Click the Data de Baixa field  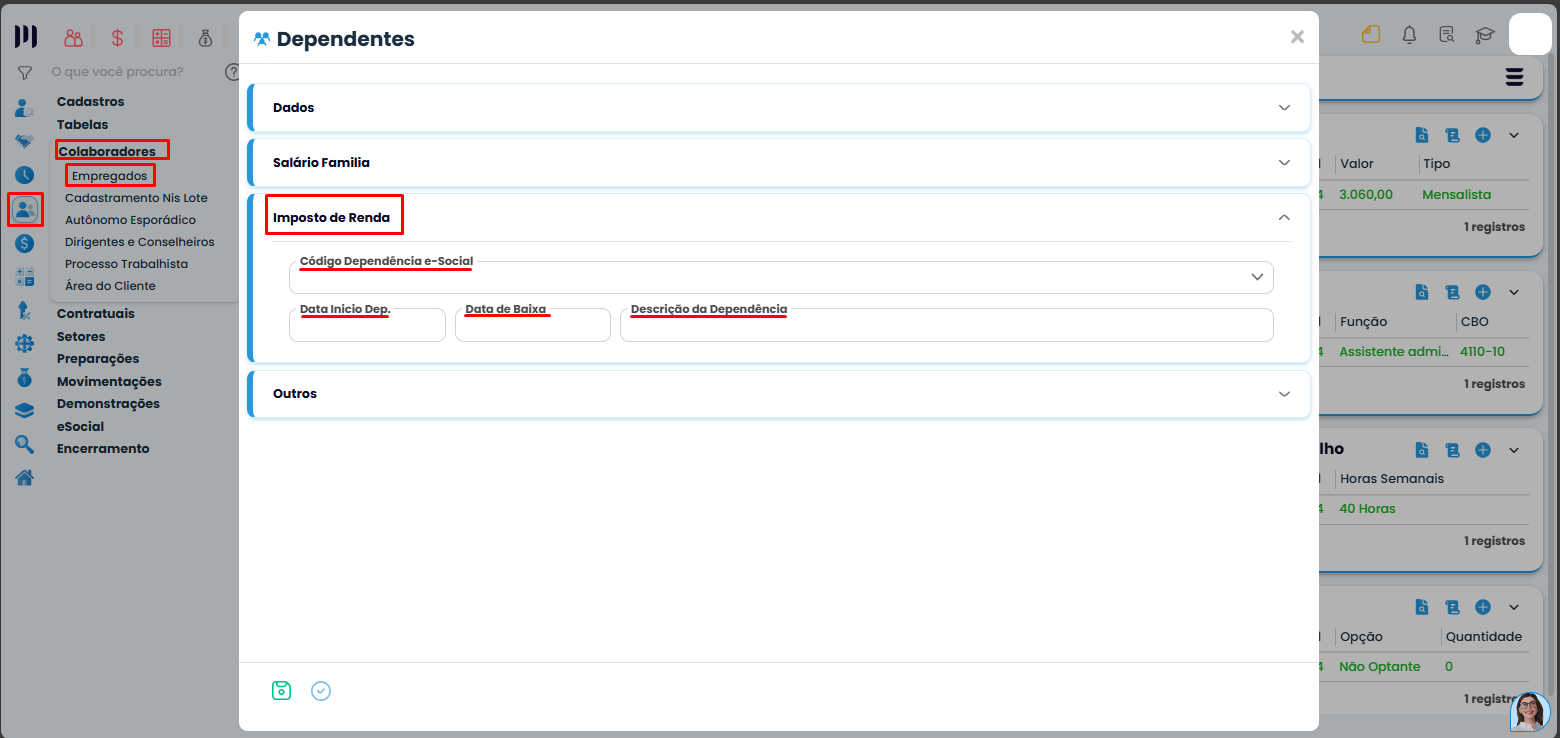[x=533, y=325]
